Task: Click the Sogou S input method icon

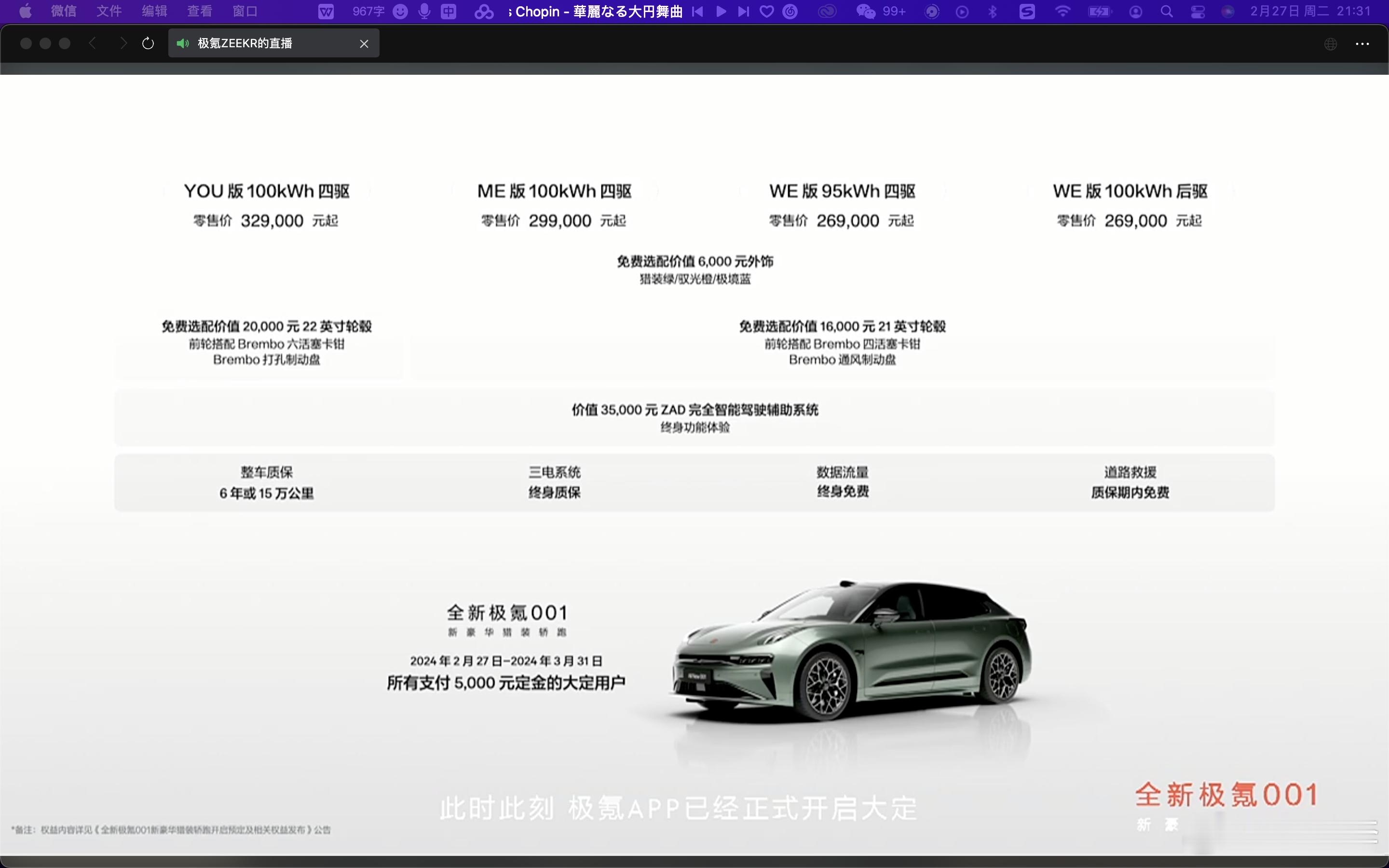Action: pyautogui.click(x=1027, y=12)
